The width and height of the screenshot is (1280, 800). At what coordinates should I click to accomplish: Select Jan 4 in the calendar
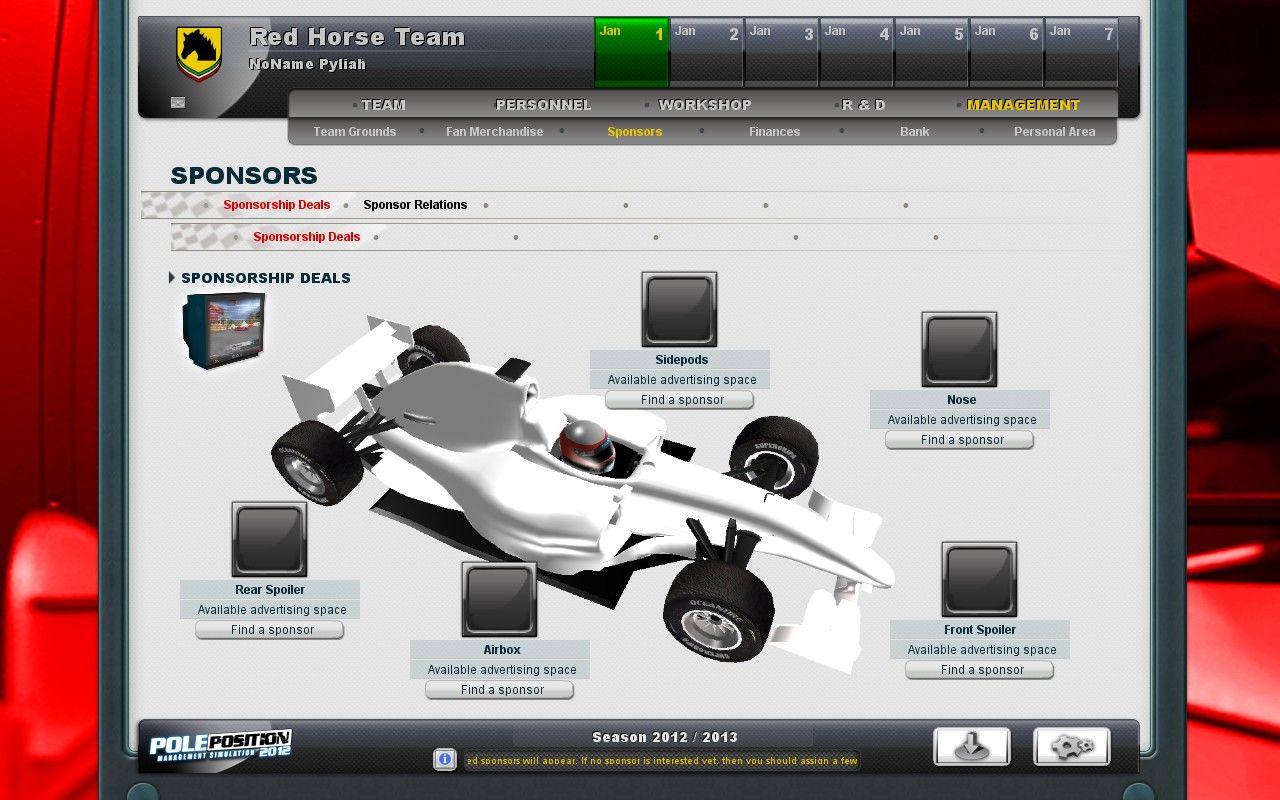click(x=856, y=52)
